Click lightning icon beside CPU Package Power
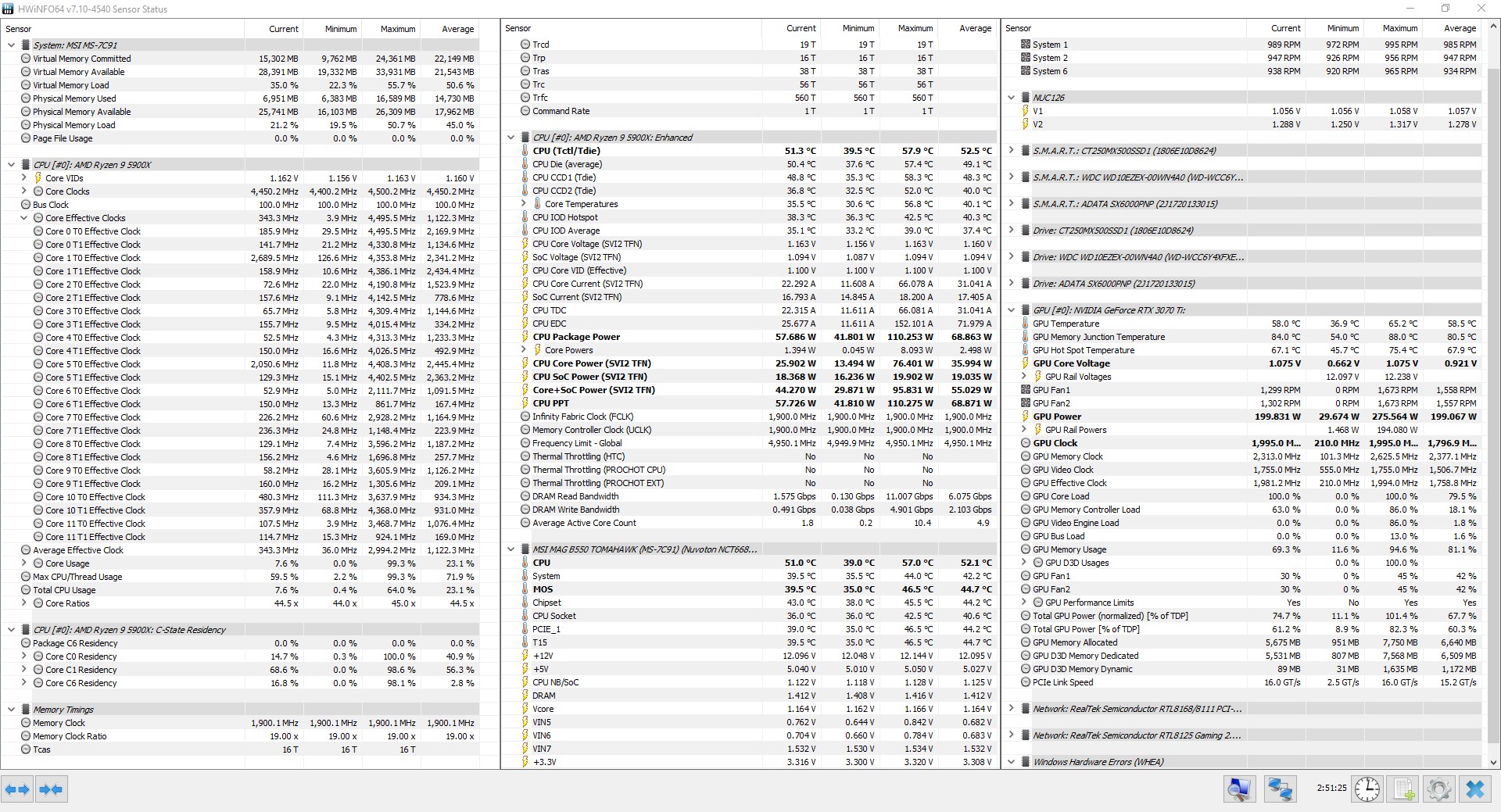 (525, 337)
